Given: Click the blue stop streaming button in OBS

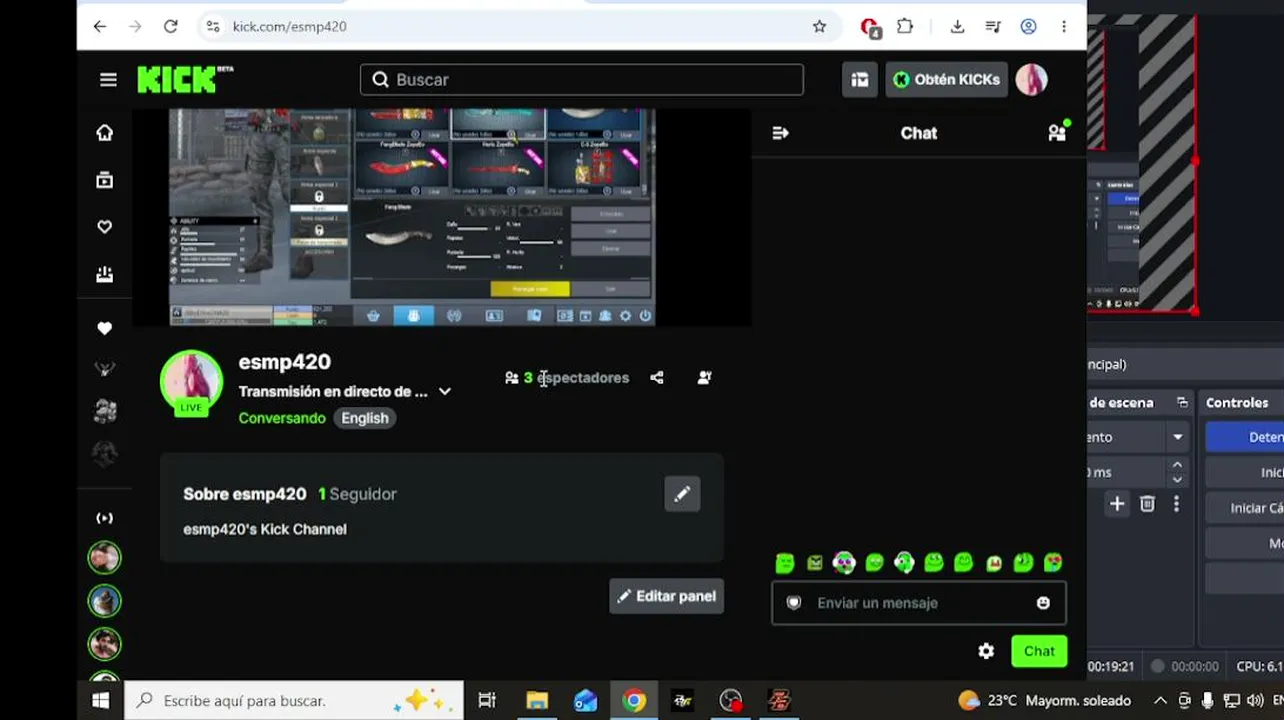Looking at the screenshot, I should pyautogui.click(x=1245, y=437).
